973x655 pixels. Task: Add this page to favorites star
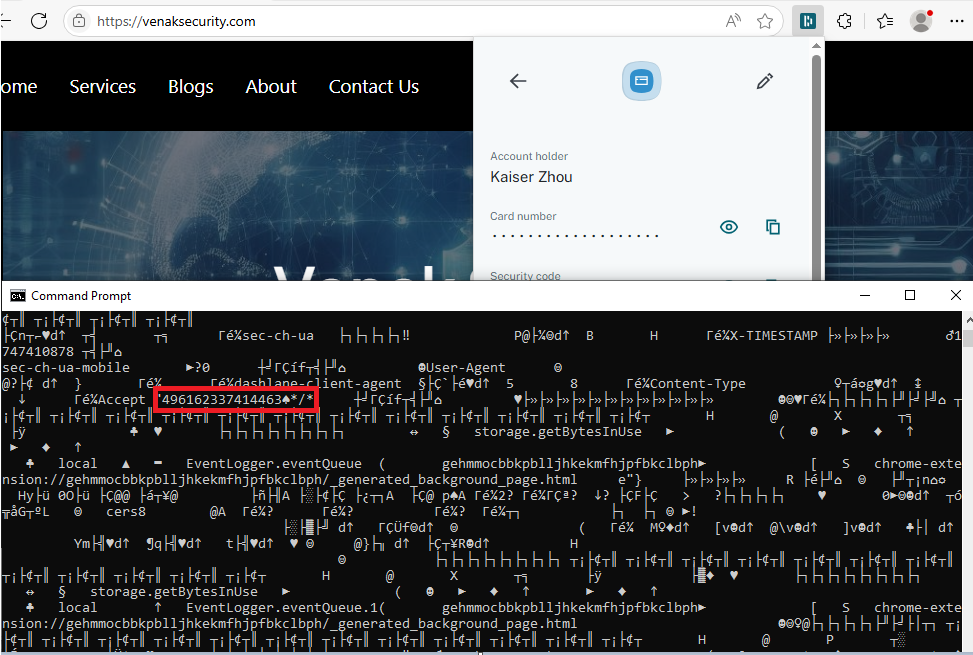point(765,21)
